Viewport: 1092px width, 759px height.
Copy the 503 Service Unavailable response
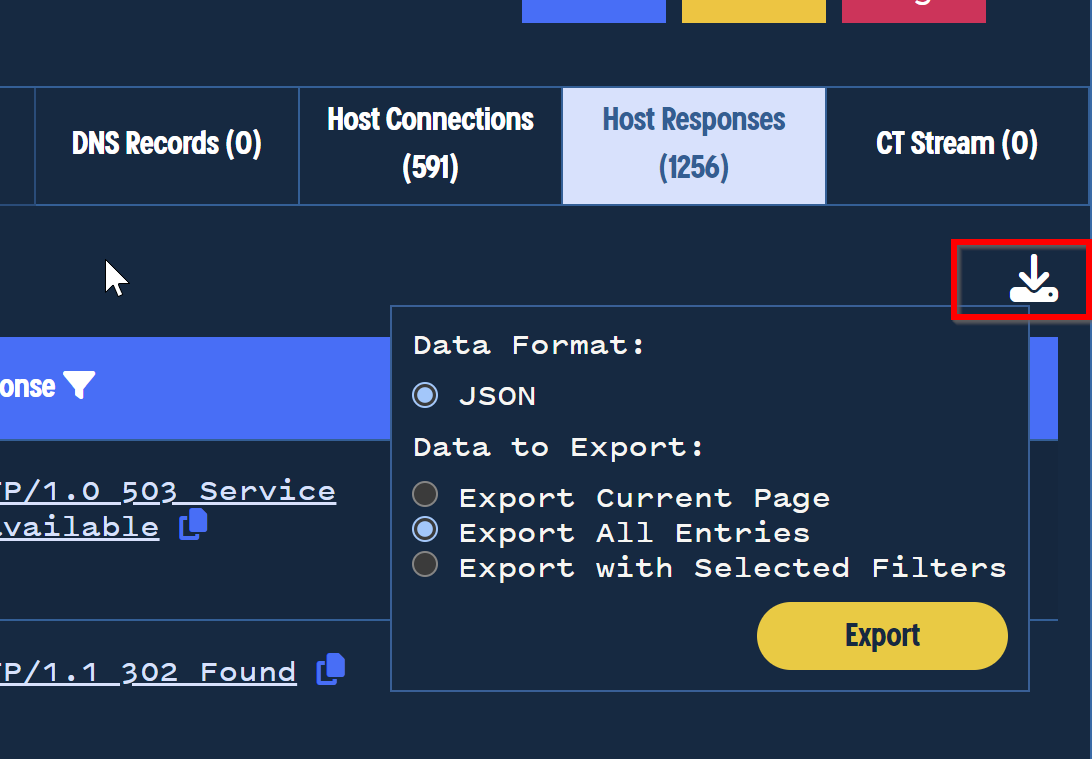click(193, 524)
